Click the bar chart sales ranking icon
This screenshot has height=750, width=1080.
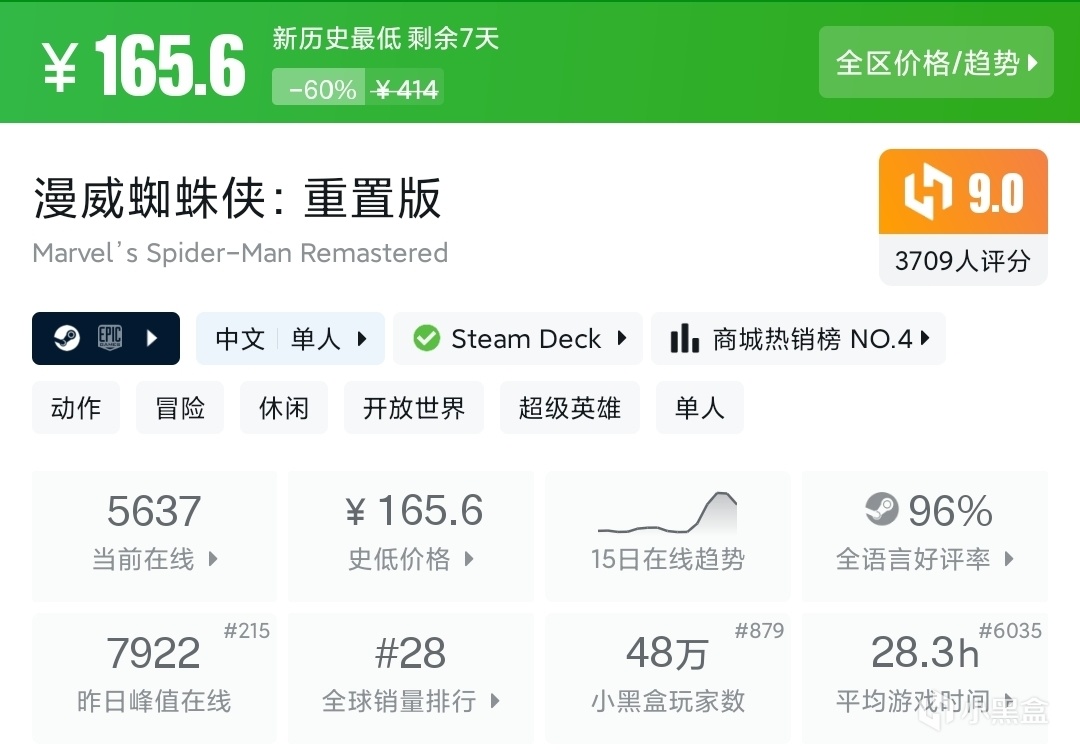coord(684,339)
